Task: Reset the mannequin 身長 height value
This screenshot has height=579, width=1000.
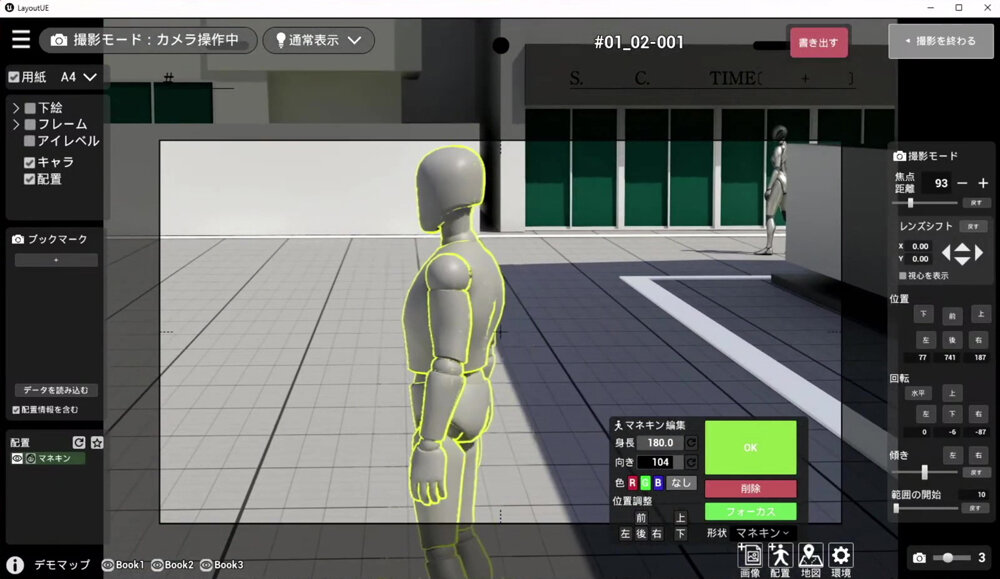Action: (691, 443)
